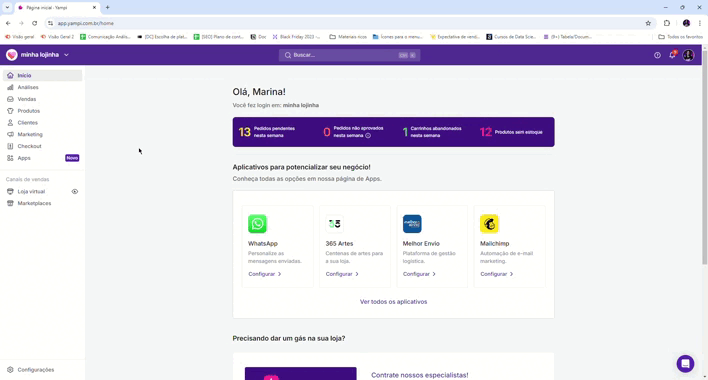The width and height of the screenshot is (708, 380).
Task: Select the Página inicial - Yampi browser tab
Action: (x=57, y=8)
